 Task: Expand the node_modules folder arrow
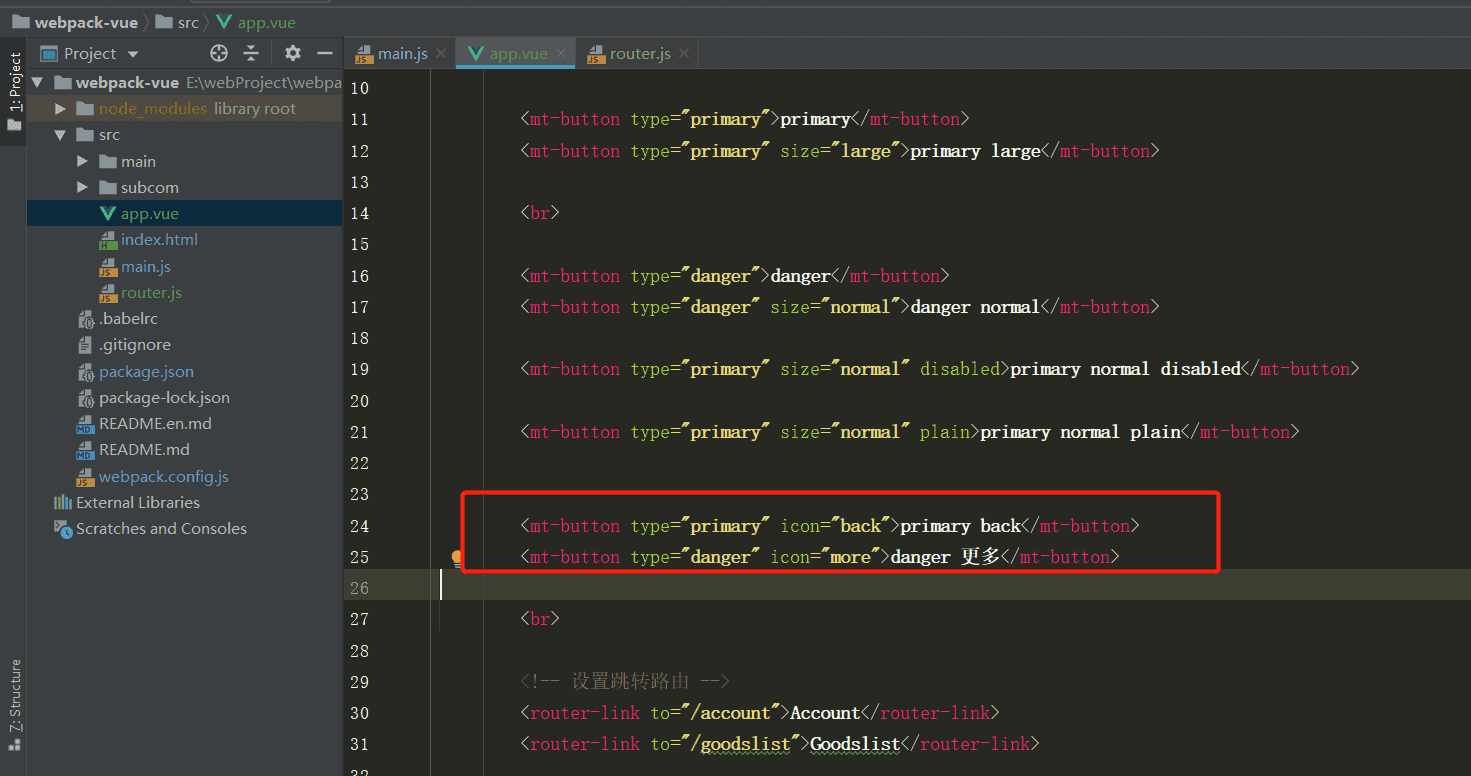coord(60,108)
